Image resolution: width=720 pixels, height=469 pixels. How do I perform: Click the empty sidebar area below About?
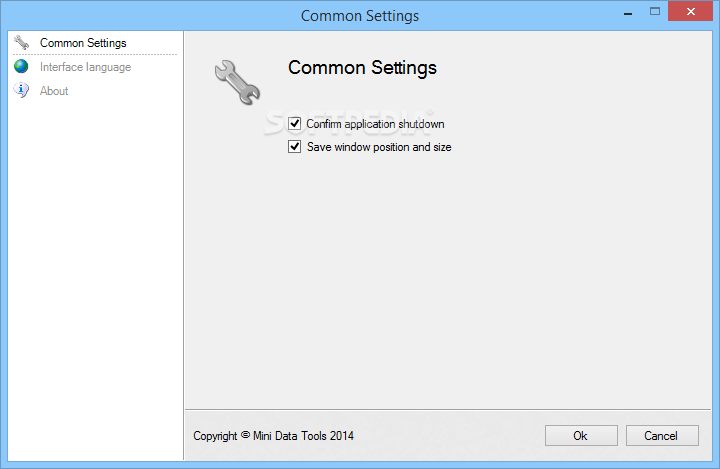(95, 276)
